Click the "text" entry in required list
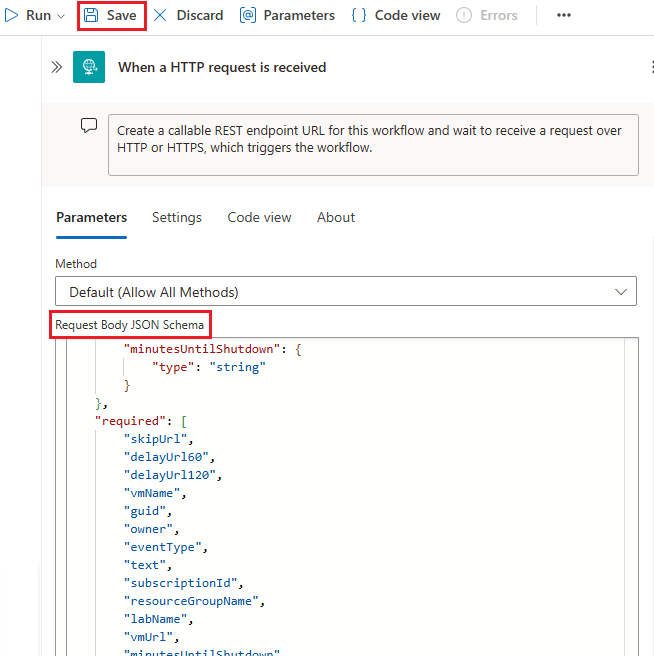 pos(148,565)
